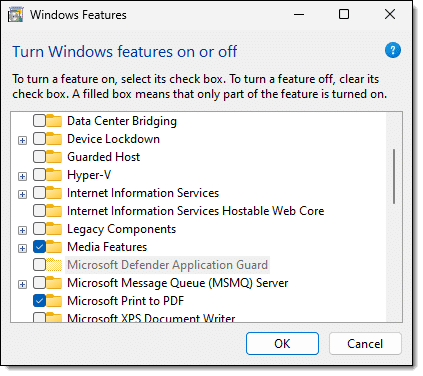Confirm changes with the OK button
The width and height of the screenshot is (423, 376).
[282, 343]
